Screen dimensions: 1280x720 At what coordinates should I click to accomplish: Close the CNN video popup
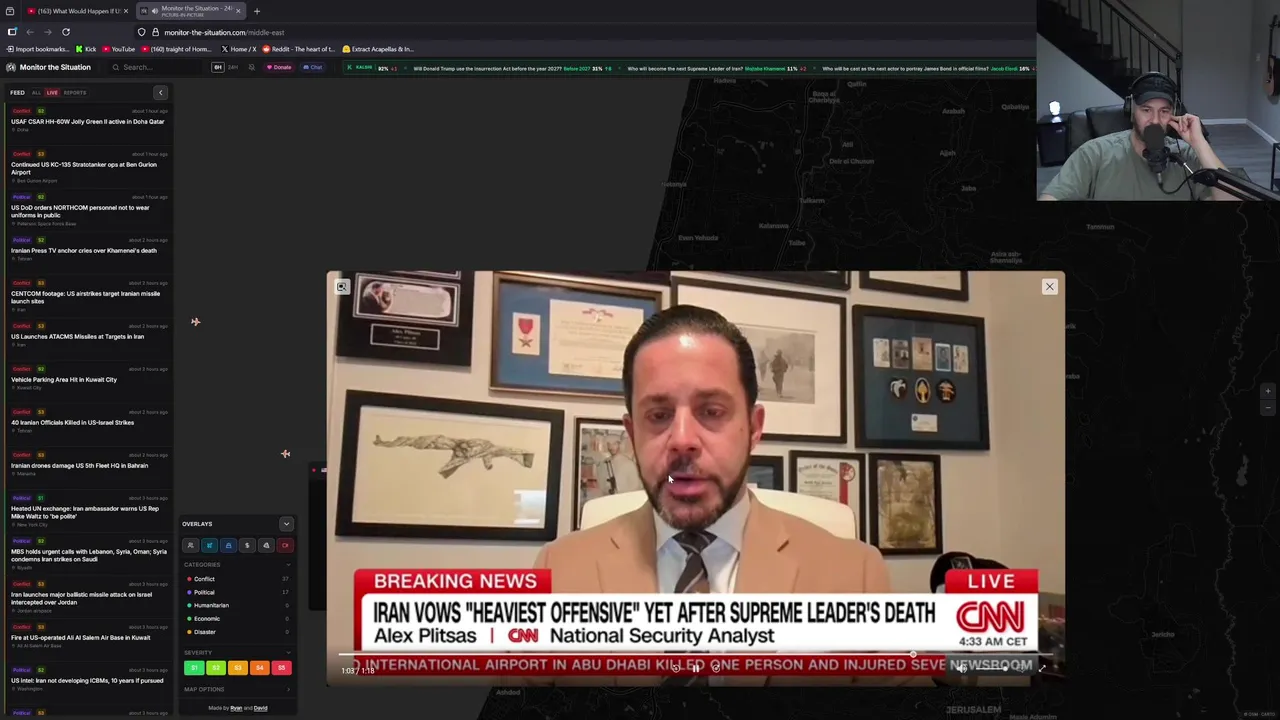[1049, 287]
